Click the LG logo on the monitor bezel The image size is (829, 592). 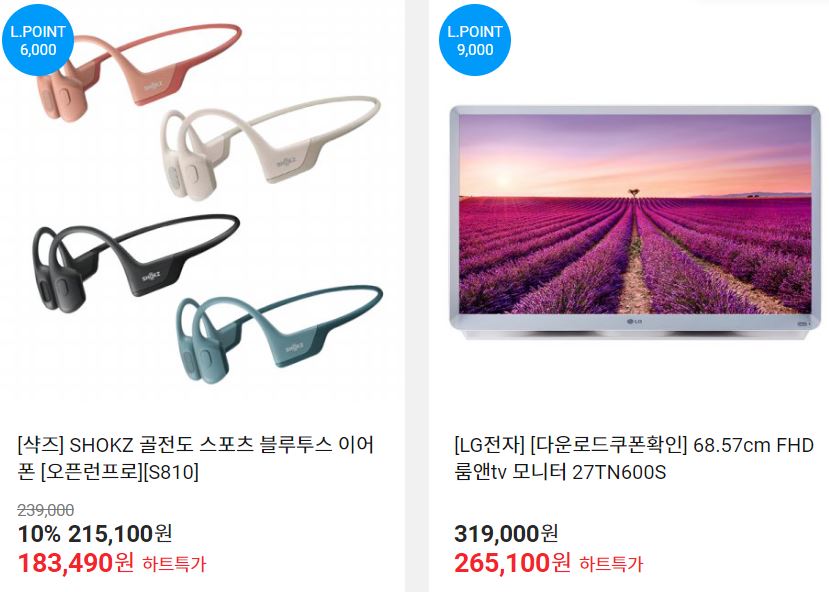[634, 321]
